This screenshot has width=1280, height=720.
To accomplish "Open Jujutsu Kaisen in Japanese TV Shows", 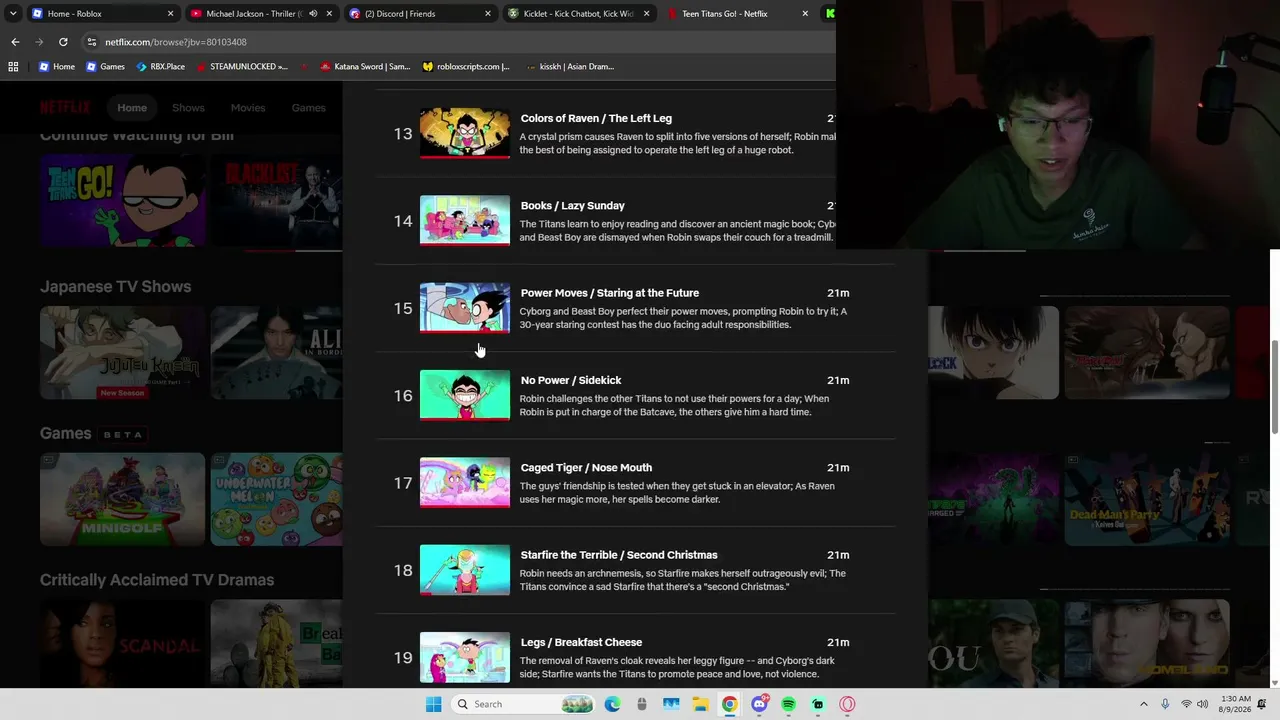I will [x=122, y=353].
